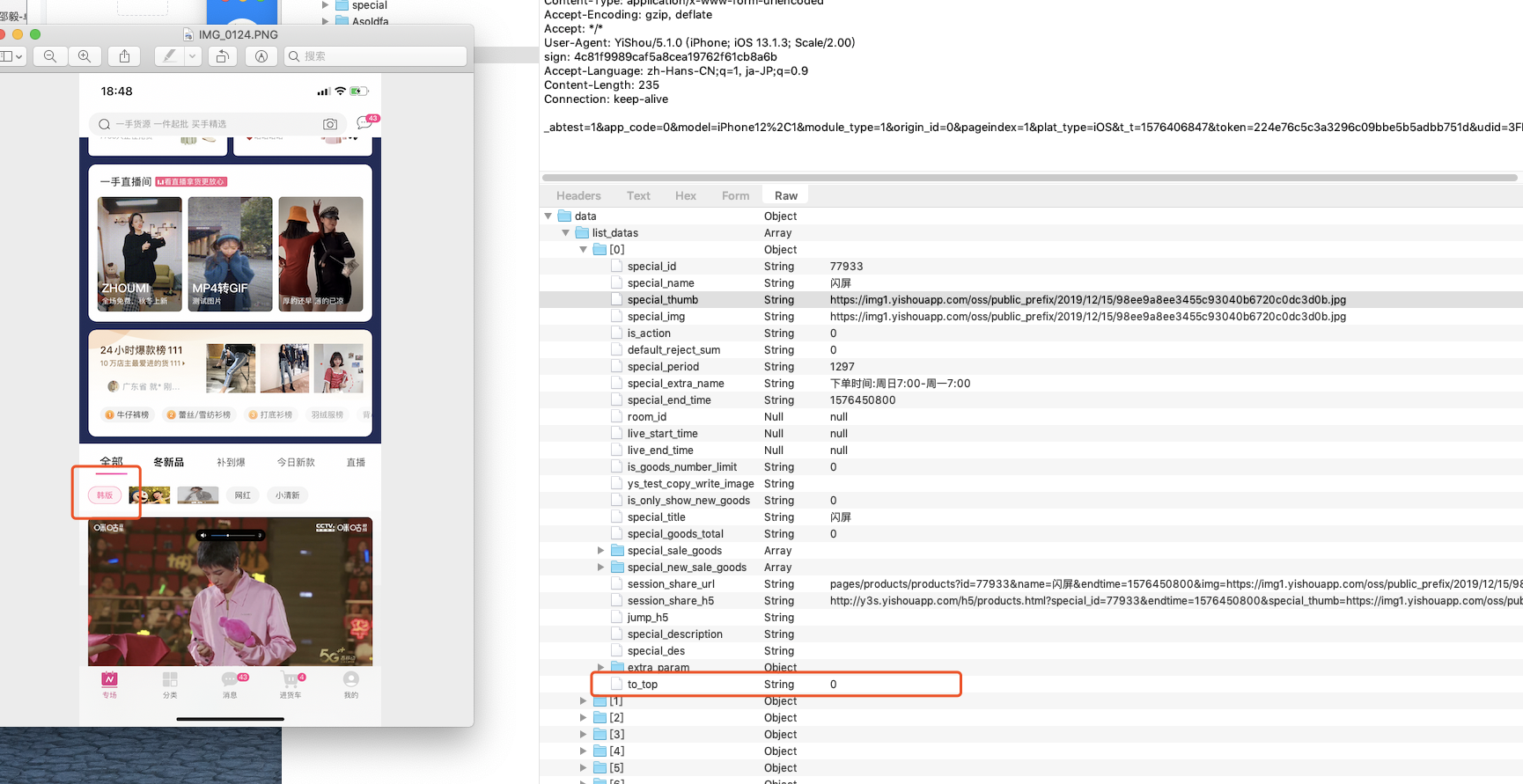Tap the 分类 bottom navigation icon
The image size is (1523, 784).
[x=170, y=685]
